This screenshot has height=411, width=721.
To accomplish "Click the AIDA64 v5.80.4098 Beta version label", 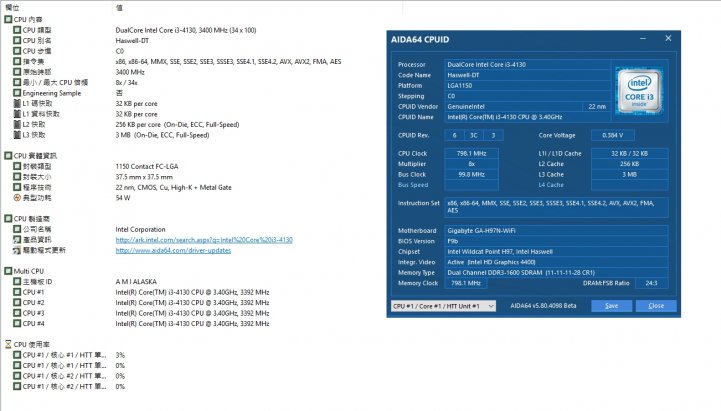I will coord(543,306).
